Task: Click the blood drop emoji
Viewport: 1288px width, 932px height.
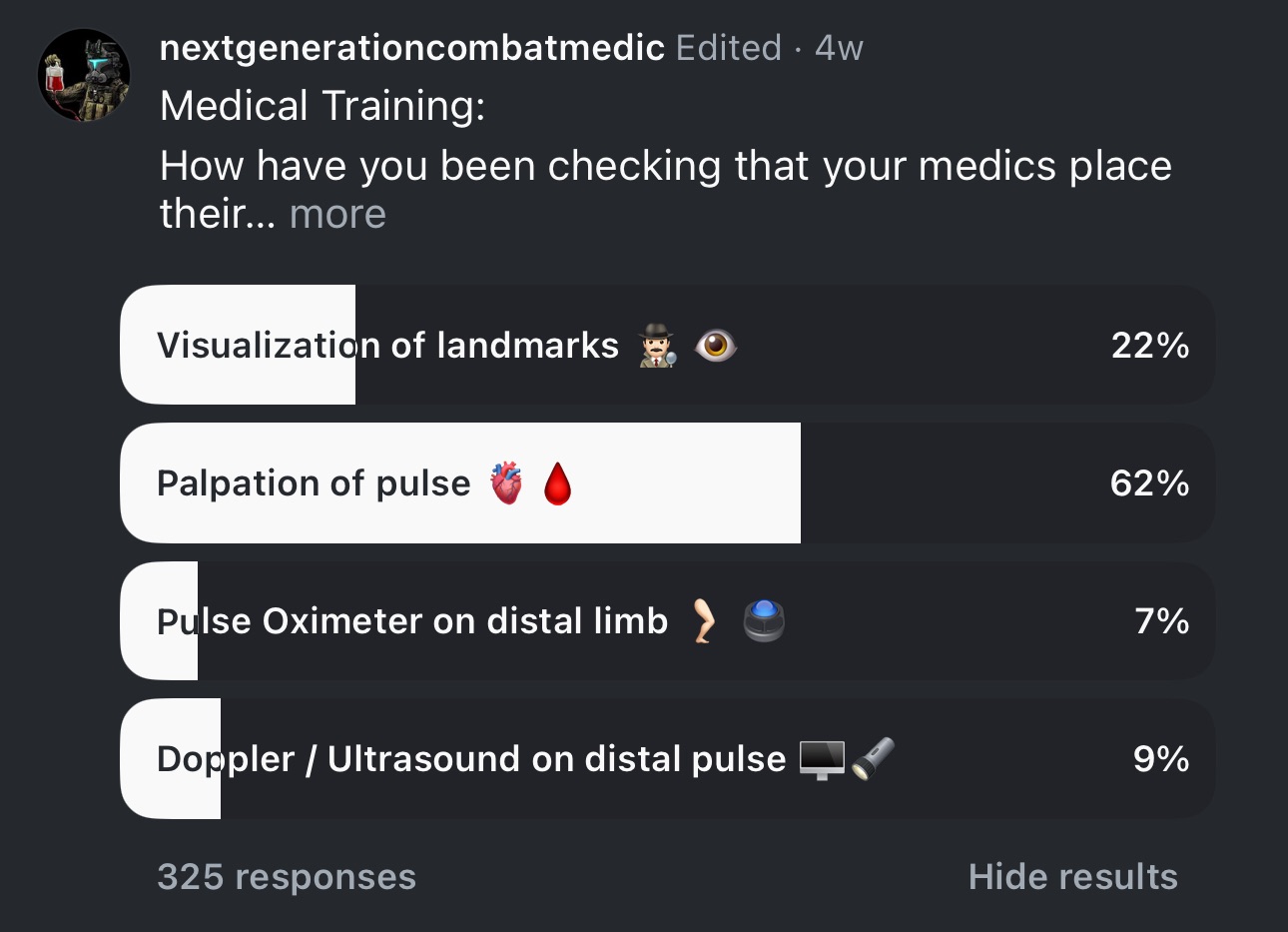Action: point(557,484)
